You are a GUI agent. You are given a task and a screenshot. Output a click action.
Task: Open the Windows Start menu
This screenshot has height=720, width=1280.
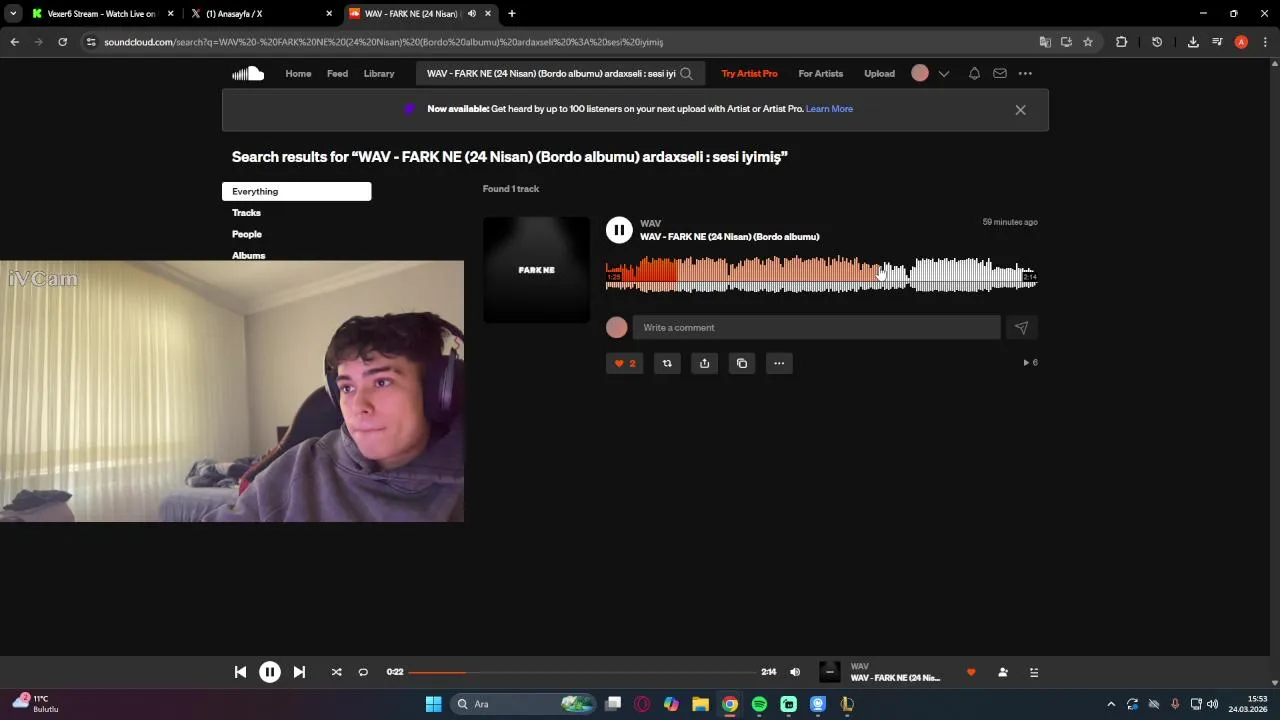(x=433, y=704)
